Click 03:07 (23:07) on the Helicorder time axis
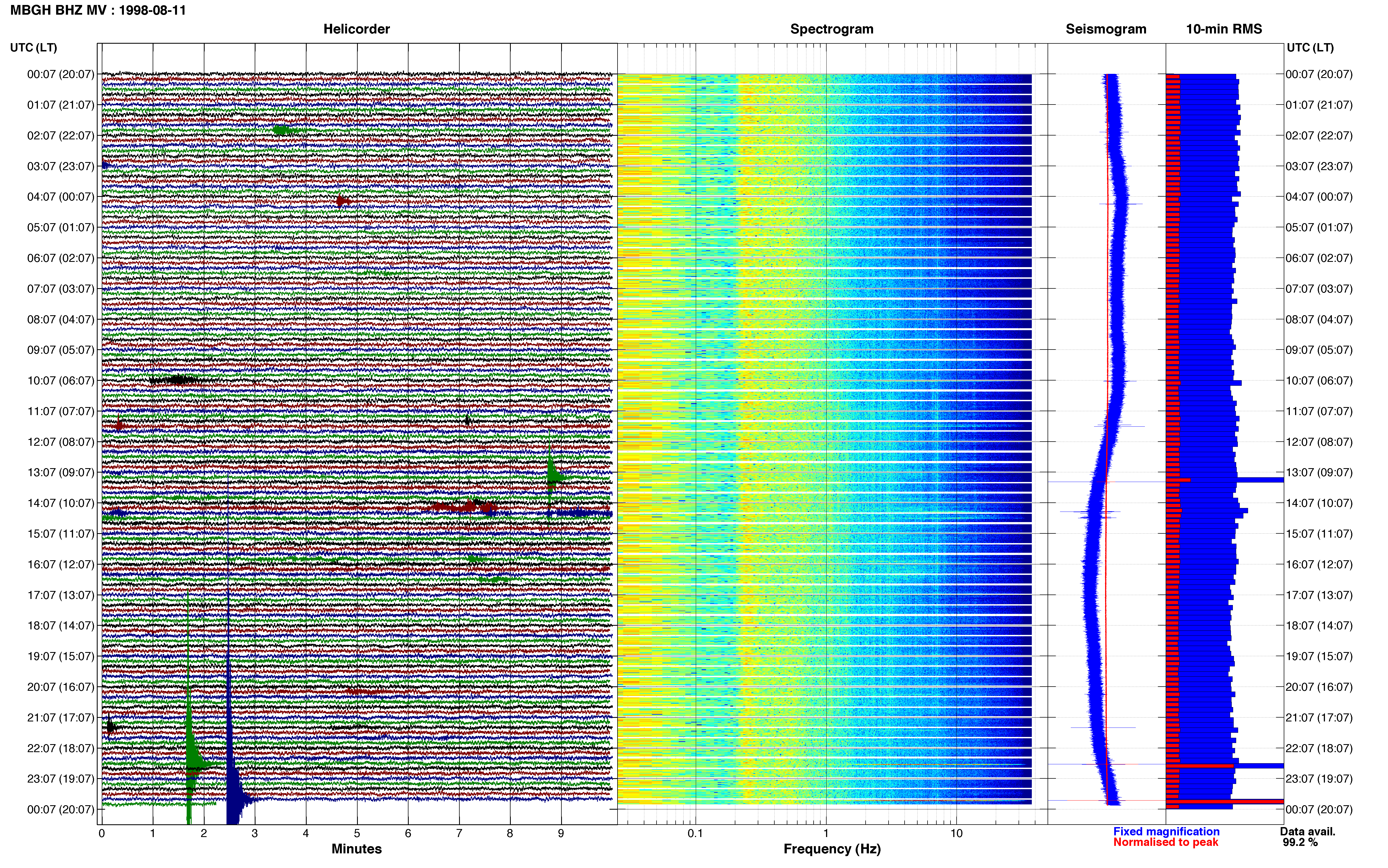The width and height of the screenshot is (1388, 868). (x=61, y=166)
